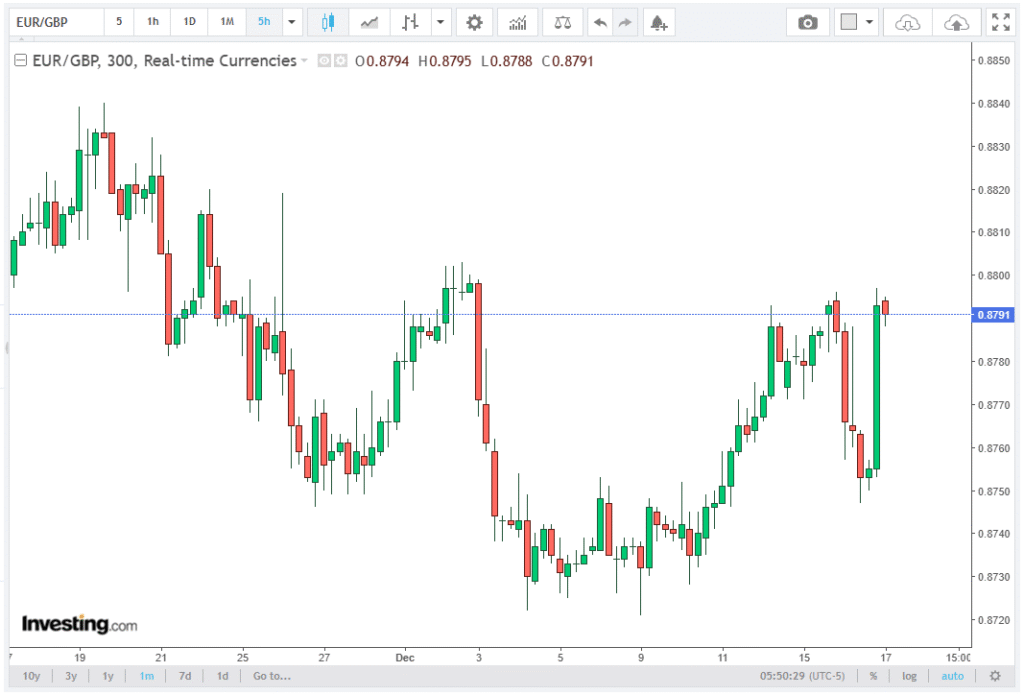
Task: Enter fullscreen chart mode
Action: click(999, 22)
